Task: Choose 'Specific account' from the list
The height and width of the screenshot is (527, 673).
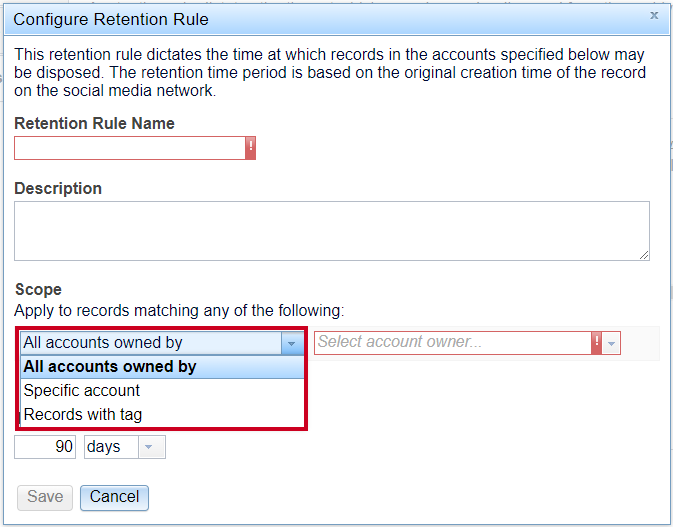Action: pos(162,391)
